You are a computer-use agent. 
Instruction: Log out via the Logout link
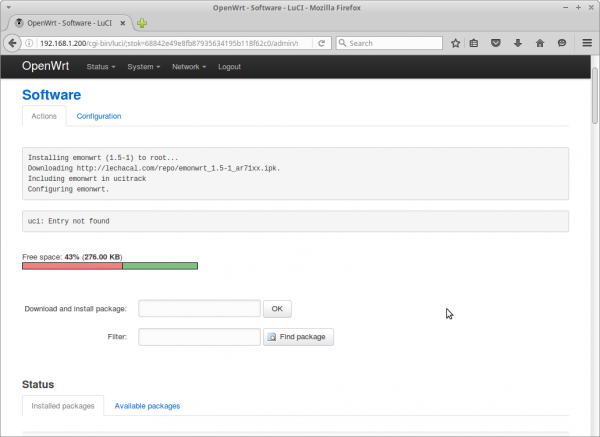pyautogui.click(x=229, y=67)
